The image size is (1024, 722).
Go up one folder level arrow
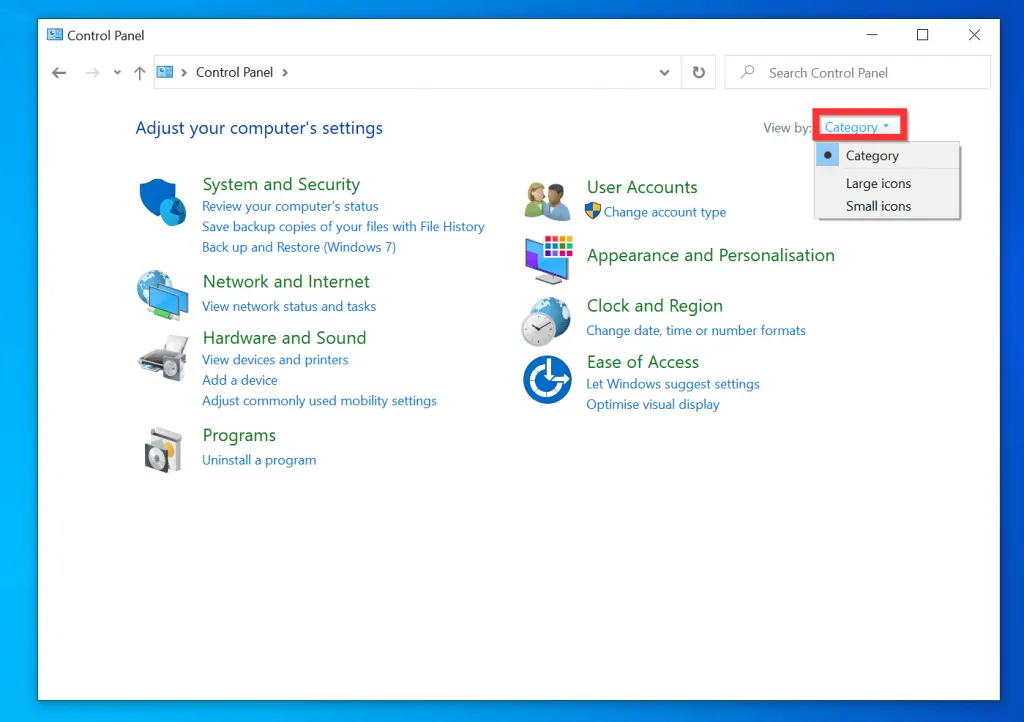coord(140,72)
